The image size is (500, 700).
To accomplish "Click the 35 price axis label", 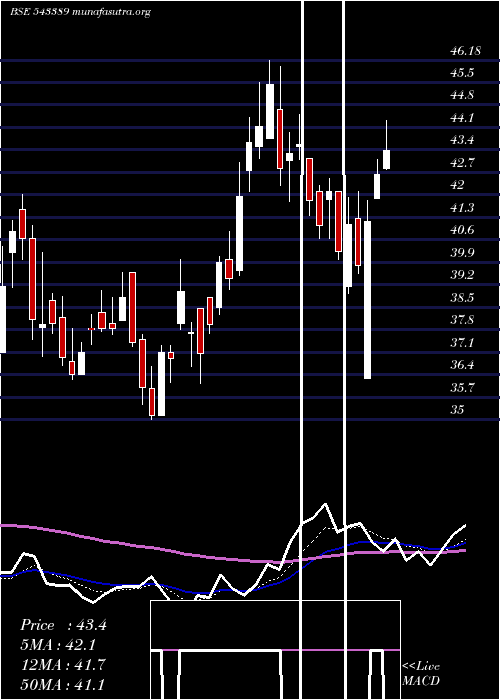I will pyautogui.click(x=458, y=410).
